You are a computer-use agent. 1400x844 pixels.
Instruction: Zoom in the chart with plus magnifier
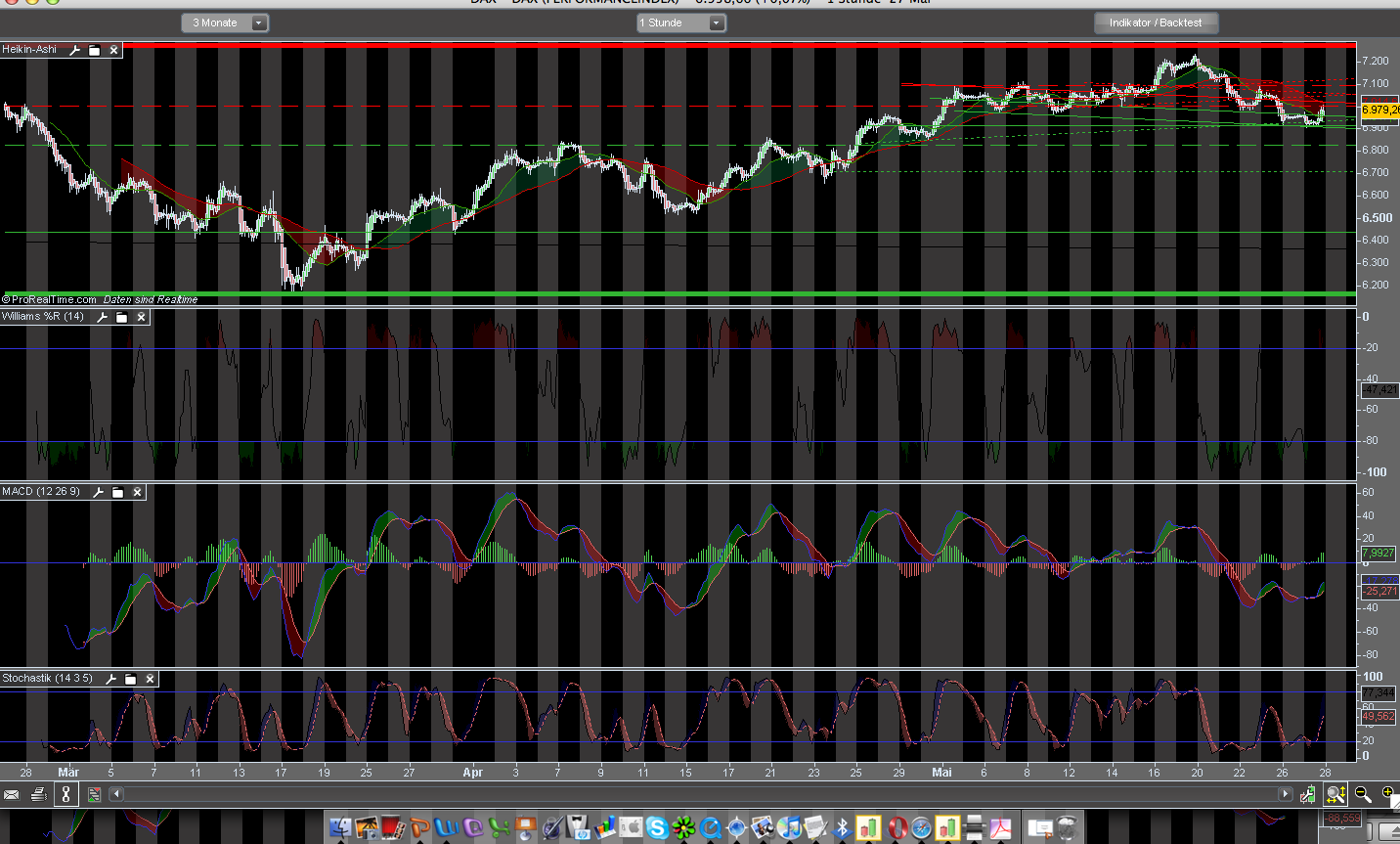[x=1388, y=794]
